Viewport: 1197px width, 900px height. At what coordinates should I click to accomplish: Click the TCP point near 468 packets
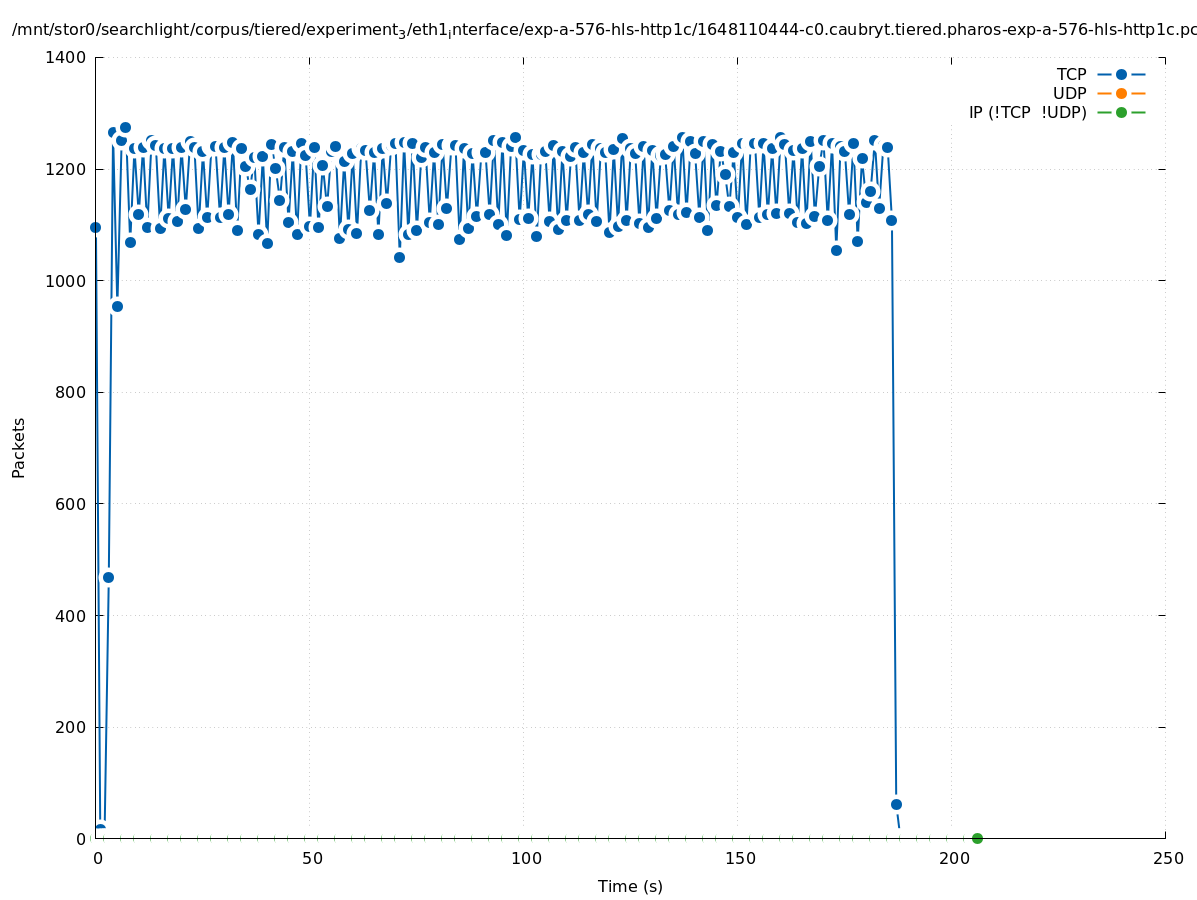pyautogui.click(x=108, y=577)
